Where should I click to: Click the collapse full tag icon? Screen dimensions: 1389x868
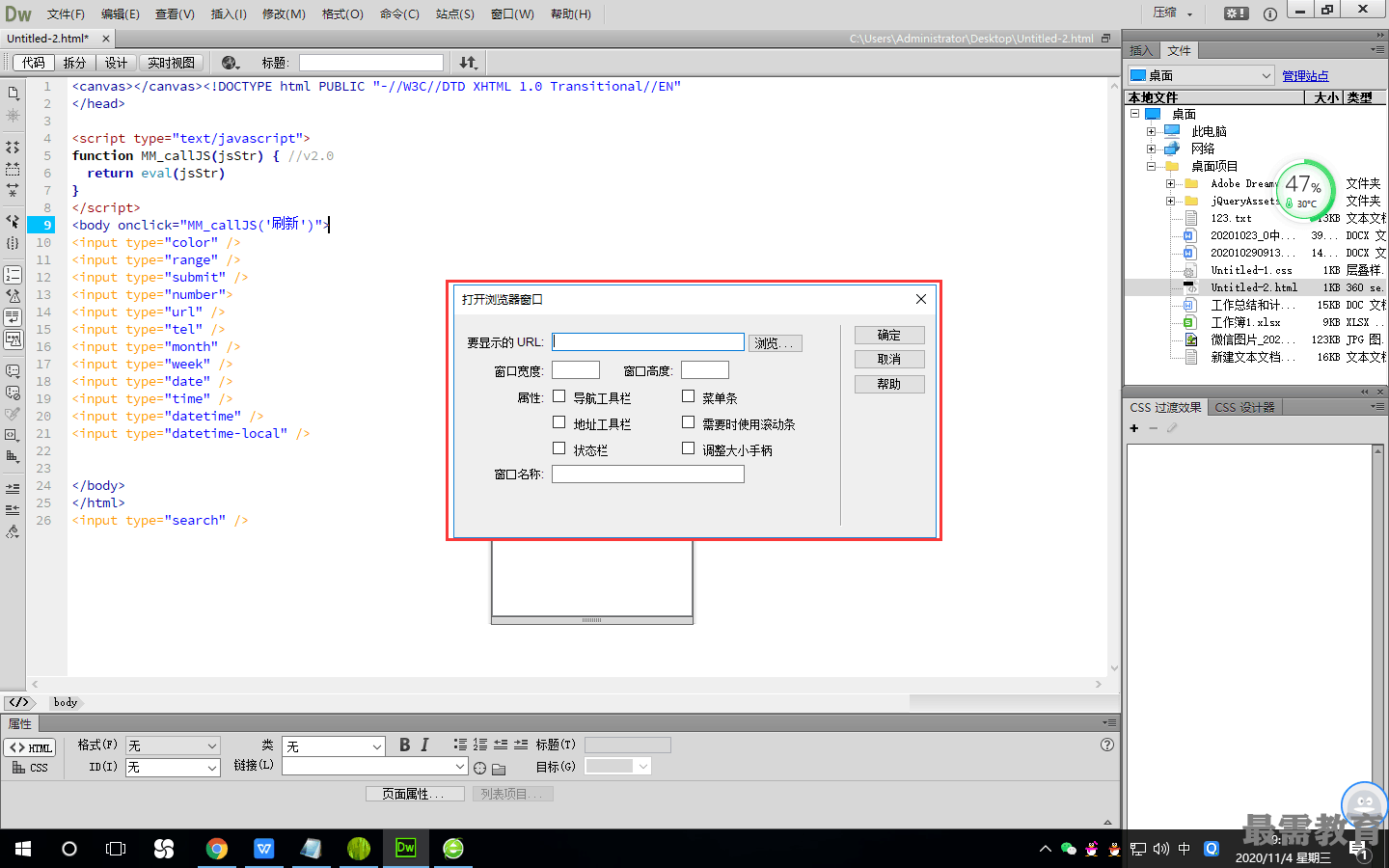(13, 148)
